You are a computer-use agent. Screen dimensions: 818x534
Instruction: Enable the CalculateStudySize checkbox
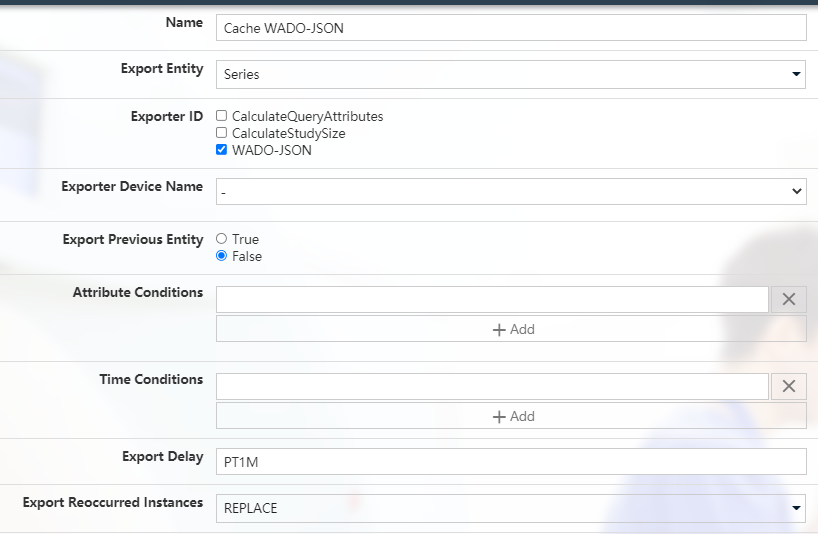coord(221,132)
